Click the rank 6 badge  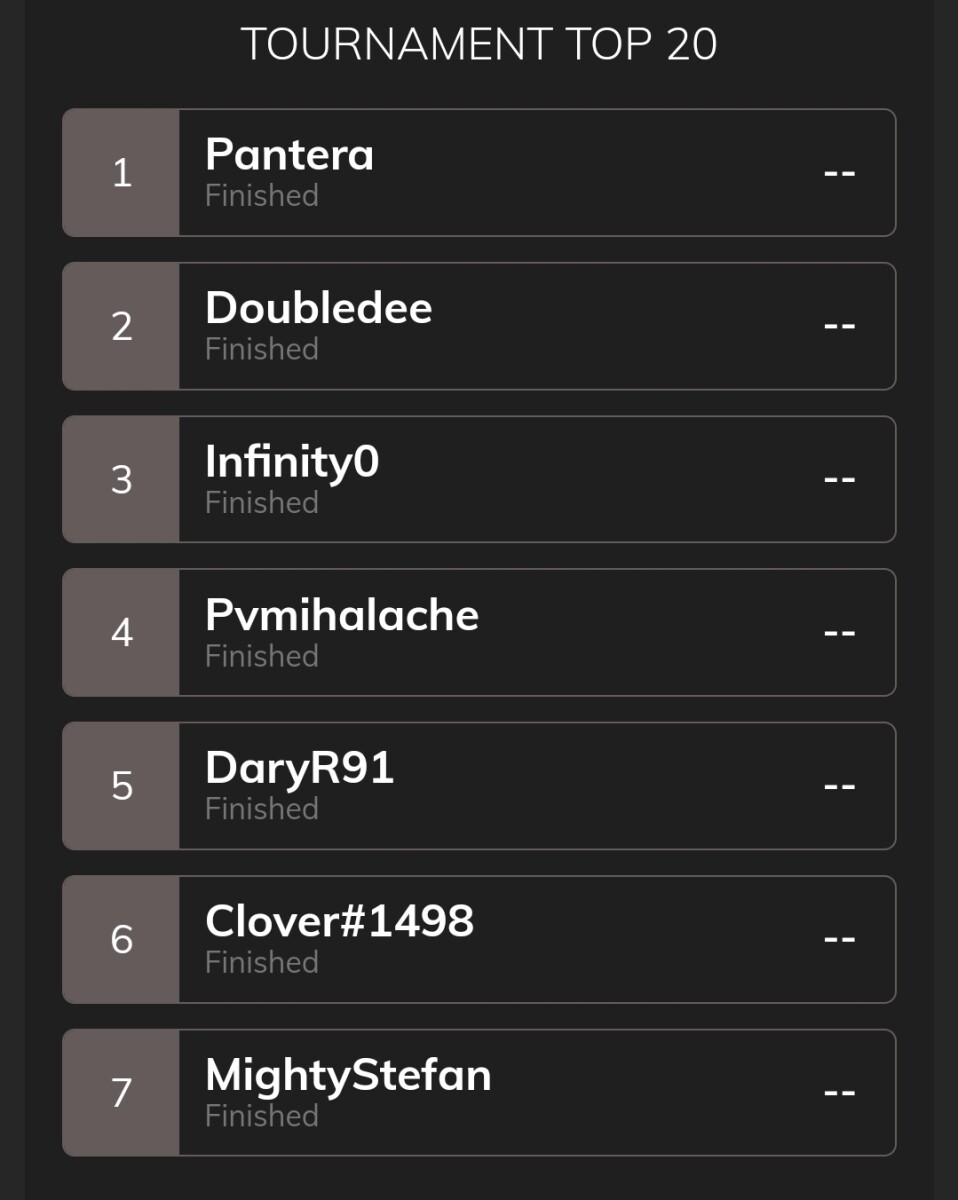tap(121, 939)
